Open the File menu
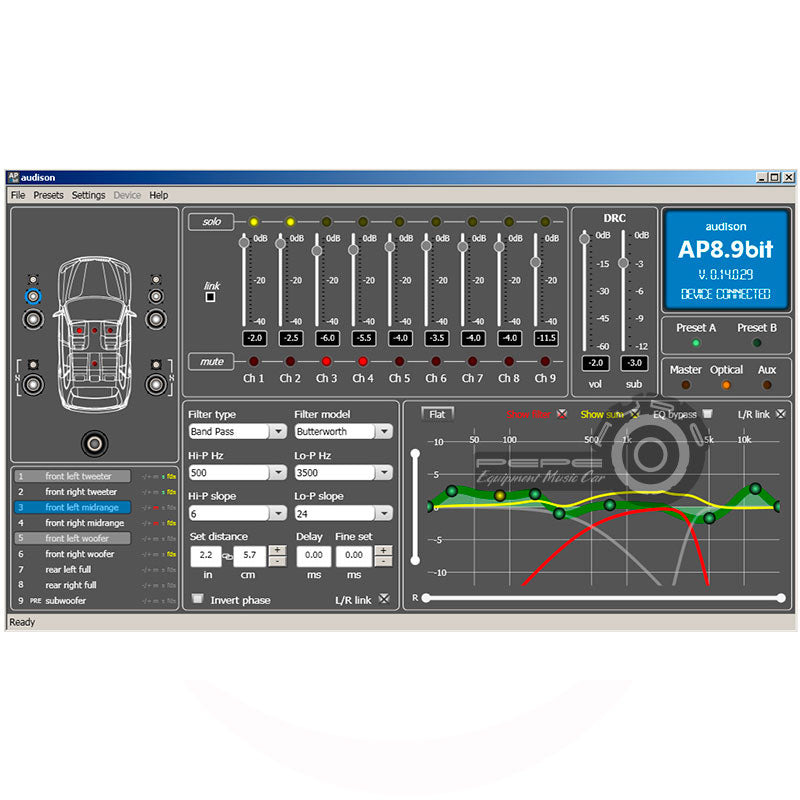Viewport: 800px width, 800px height. pos(18,195)
